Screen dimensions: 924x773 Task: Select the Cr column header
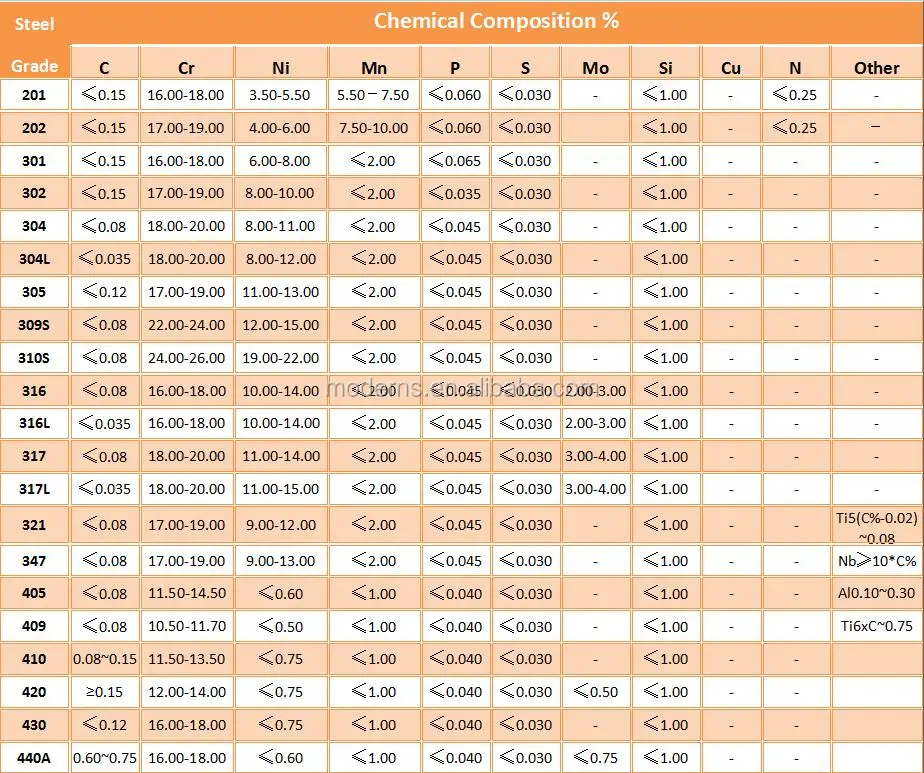[x=186, y=68]
